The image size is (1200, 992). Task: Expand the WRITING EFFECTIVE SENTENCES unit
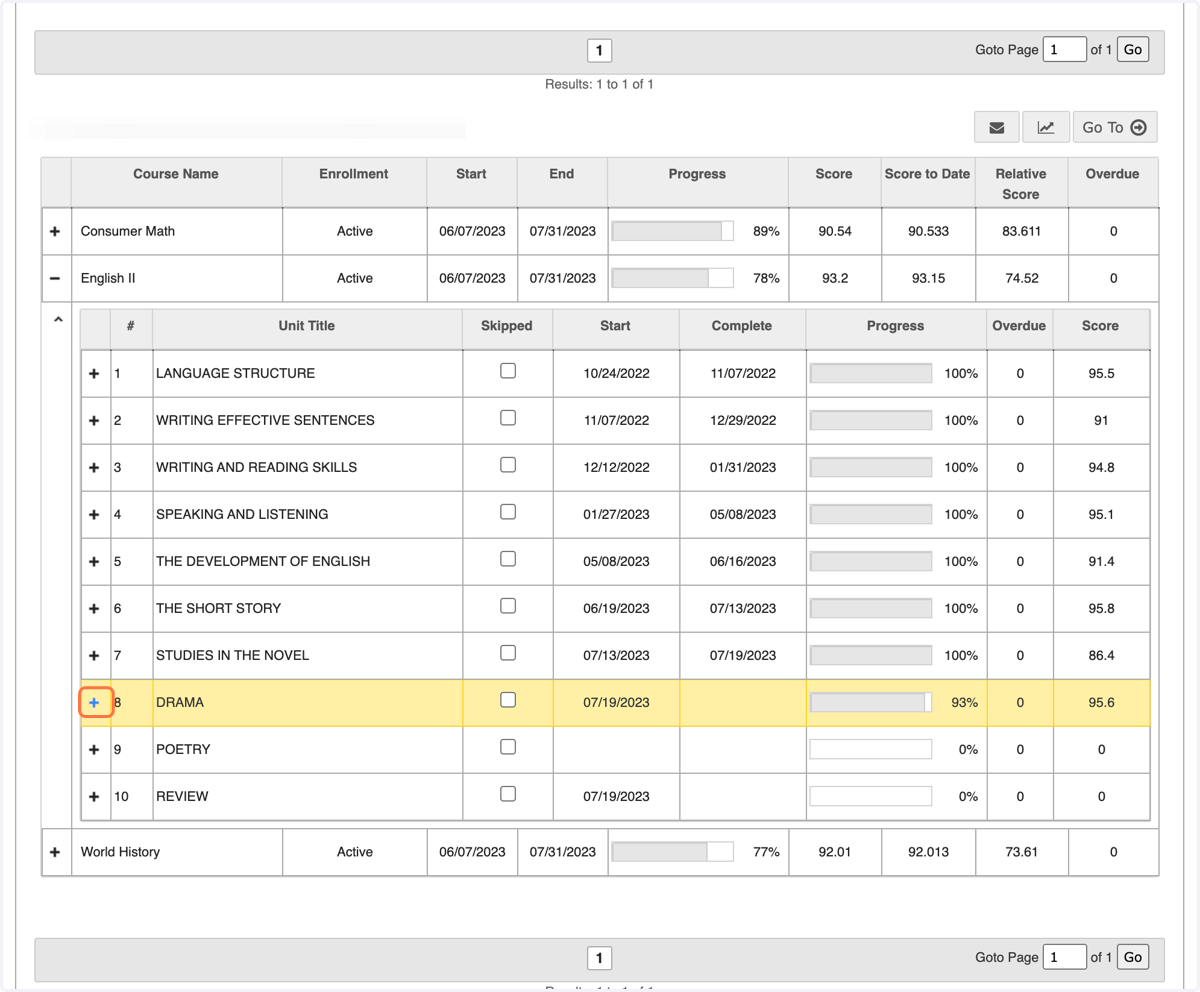[x=94, y=420]
